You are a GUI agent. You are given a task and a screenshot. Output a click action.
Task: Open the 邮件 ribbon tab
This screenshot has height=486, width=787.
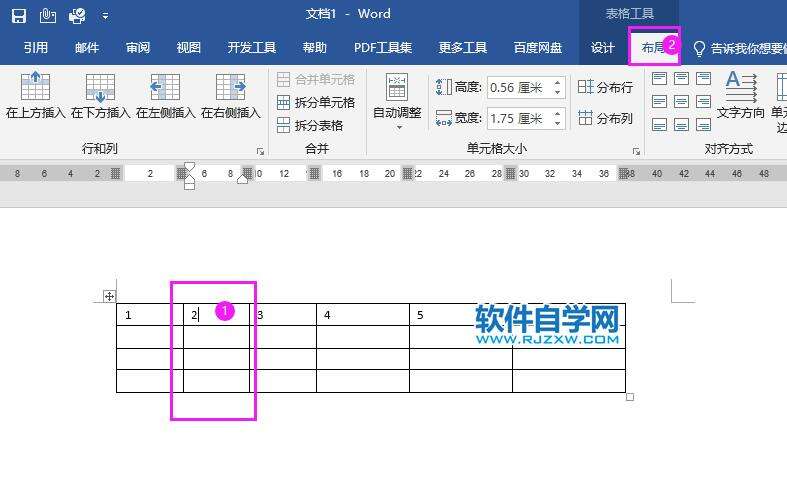[x=87, y=48]
